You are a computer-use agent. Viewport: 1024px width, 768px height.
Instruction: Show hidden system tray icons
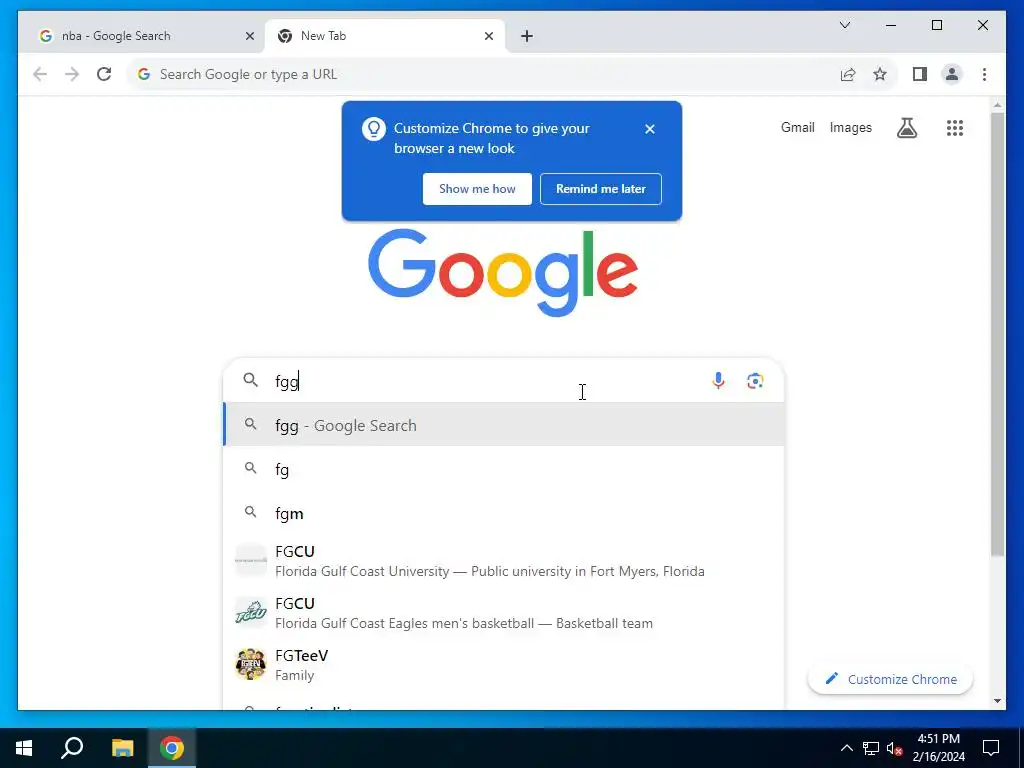pos(846,748)
